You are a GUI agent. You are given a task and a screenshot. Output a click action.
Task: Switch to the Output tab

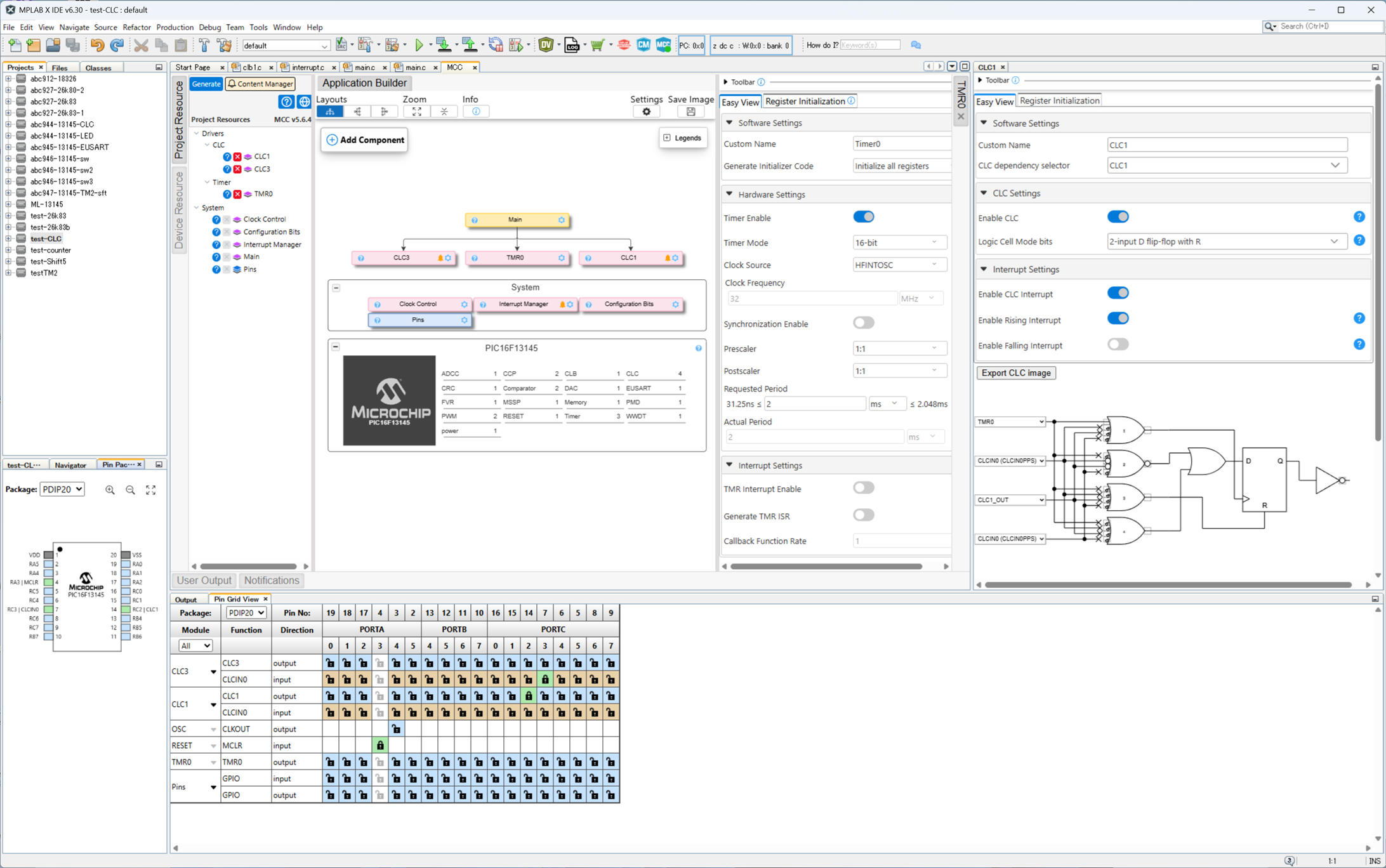coord(186,600)
